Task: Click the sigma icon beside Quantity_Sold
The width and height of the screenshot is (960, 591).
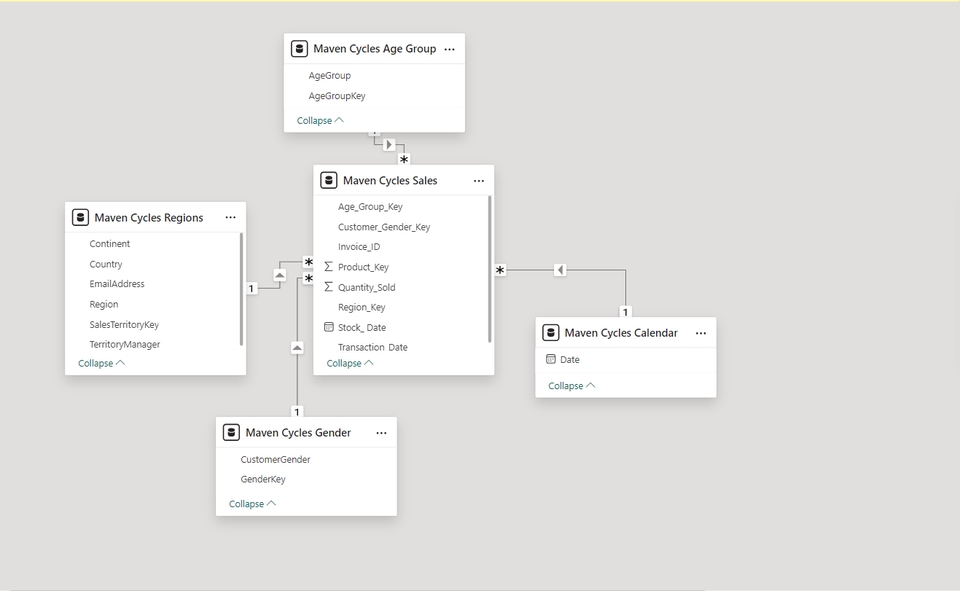Action: [x=329, y=287]
